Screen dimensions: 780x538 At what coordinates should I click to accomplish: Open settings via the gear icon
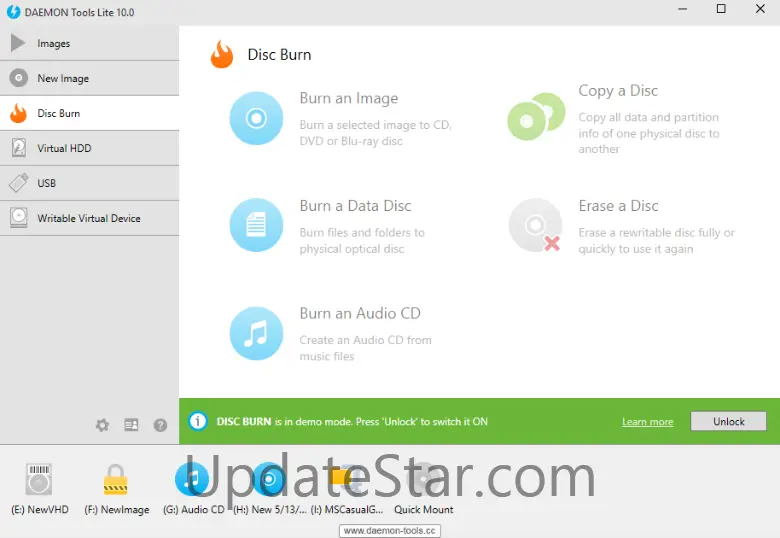point(102,425)
